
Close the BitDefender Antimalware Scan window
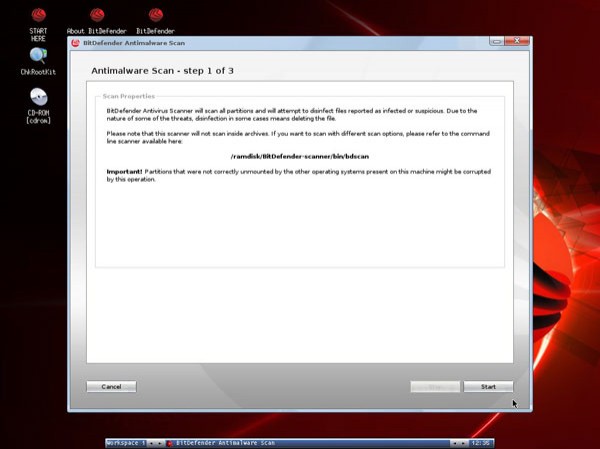coord(517,41)
